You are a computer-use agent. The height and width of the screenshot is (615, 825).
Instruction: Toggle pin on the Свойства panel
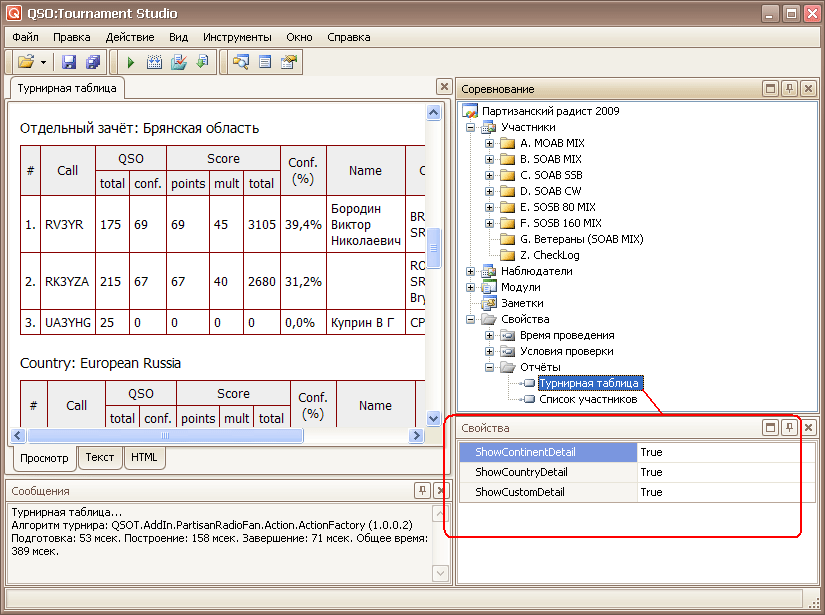(790, 428)
